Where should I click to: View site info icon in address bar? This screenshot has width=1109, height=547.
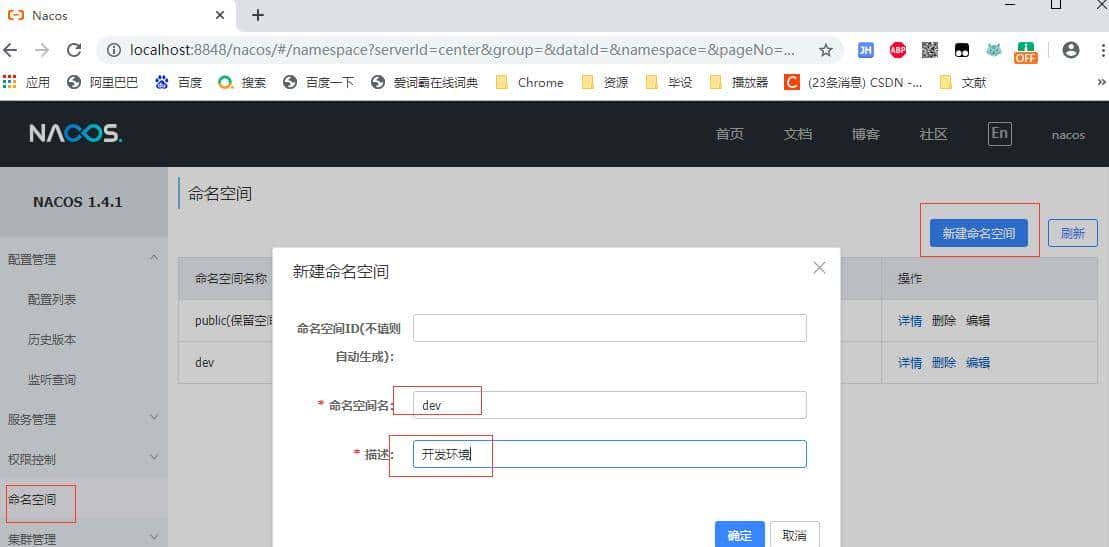[x=113, y=50]
